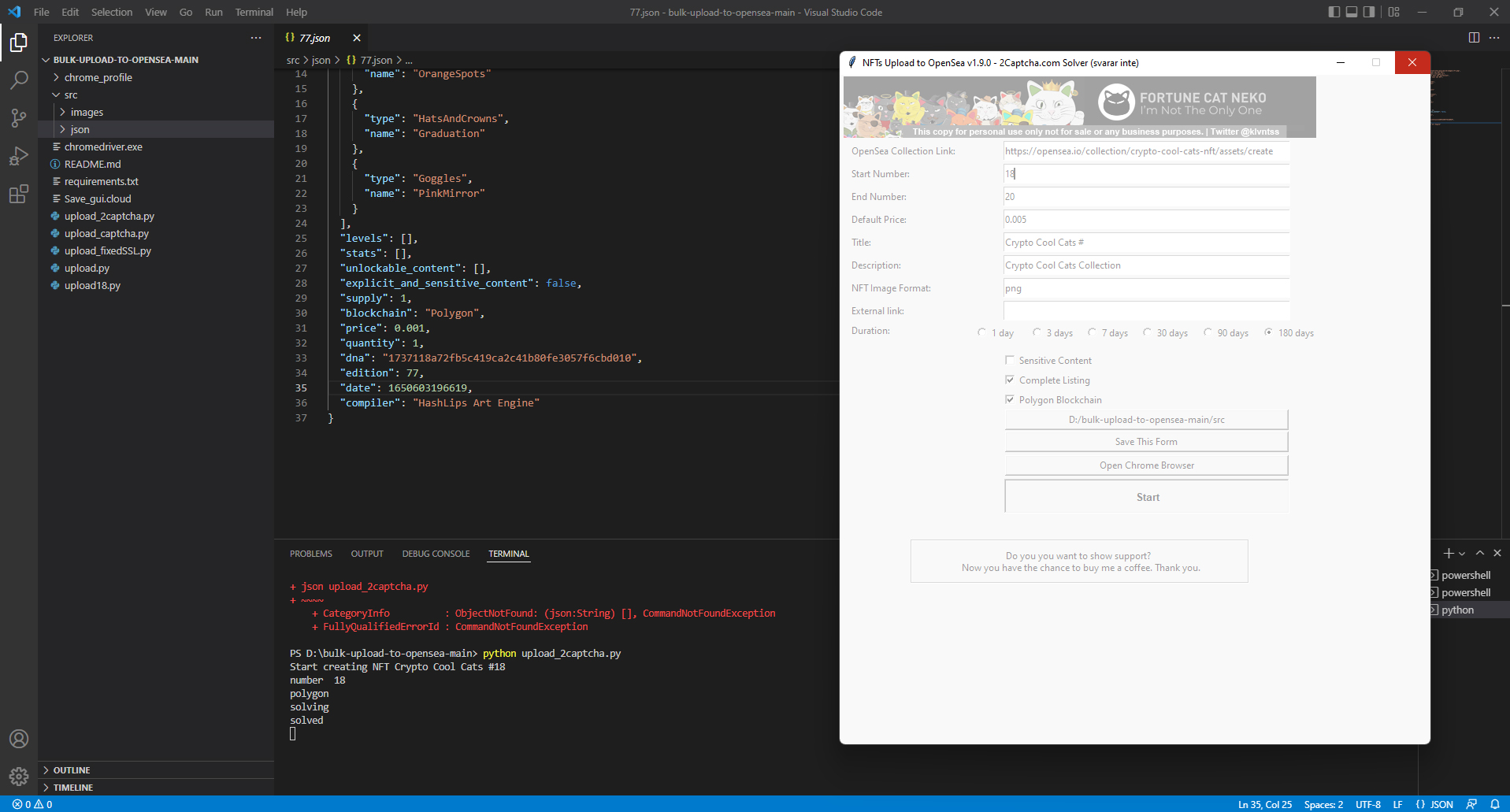Open the Terminal menu
1510x812 pixels.
click(x=254, y=12)
